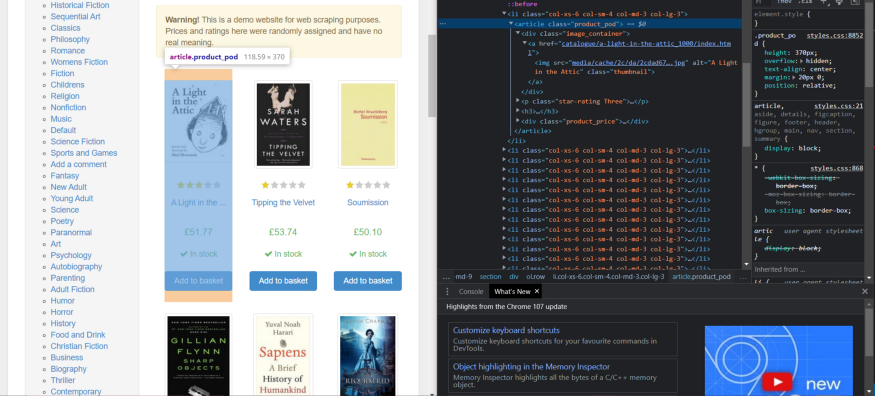This screenshot has width=875, height=396.
Task: Click the position relative value
Action: pos(819,86)
